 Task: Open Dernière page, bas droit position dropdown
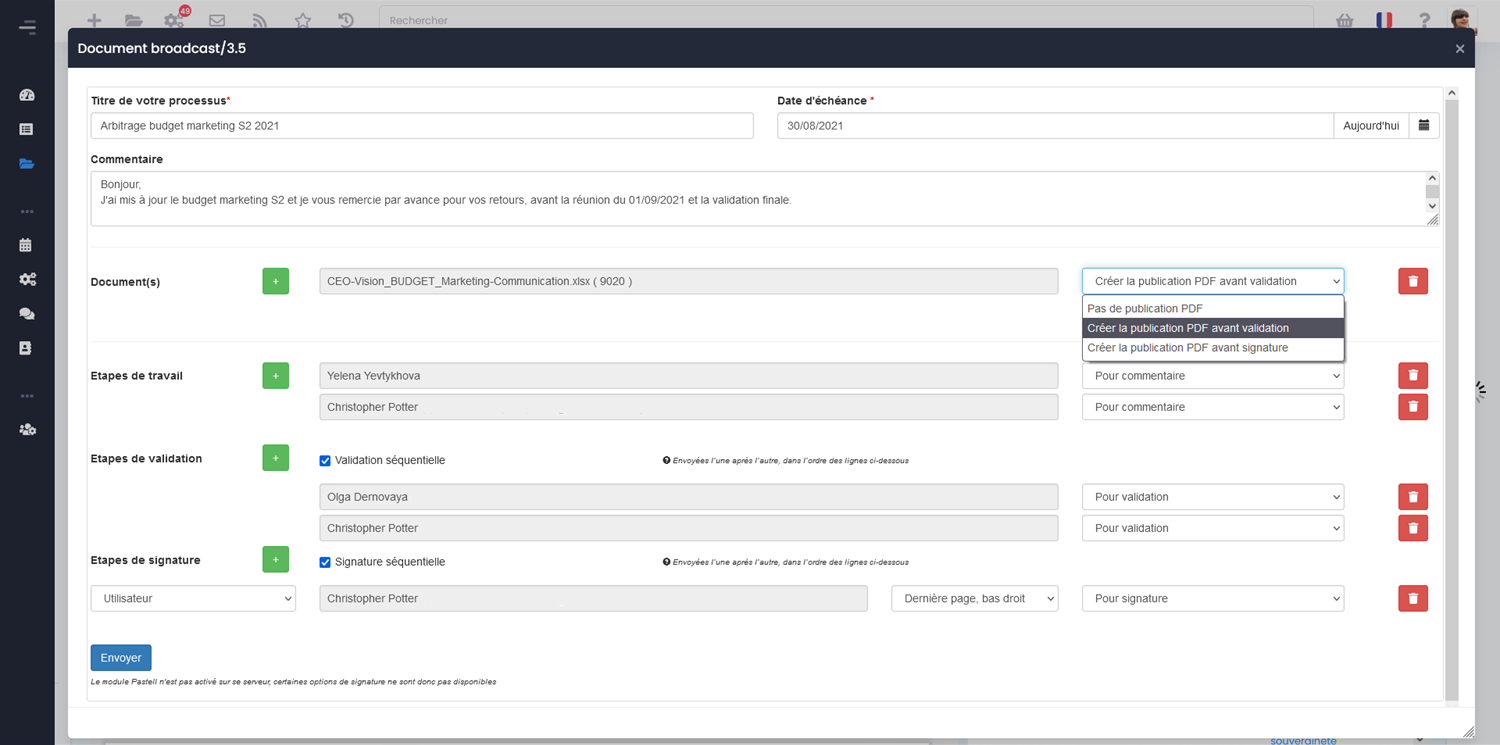[974, 598]
